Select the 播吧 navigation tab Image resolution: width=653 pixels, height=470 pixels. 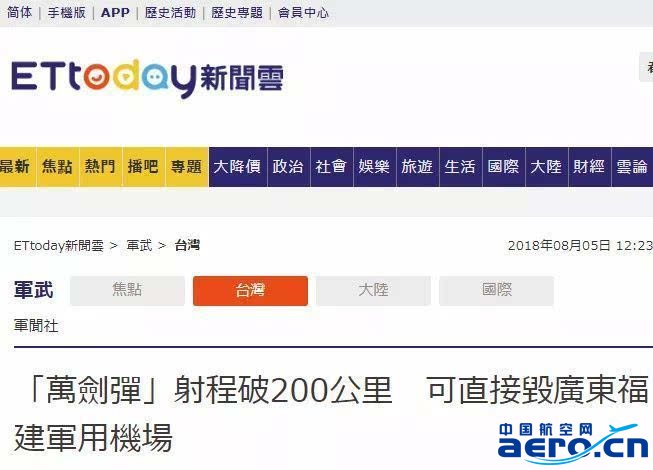click(143, 167)
